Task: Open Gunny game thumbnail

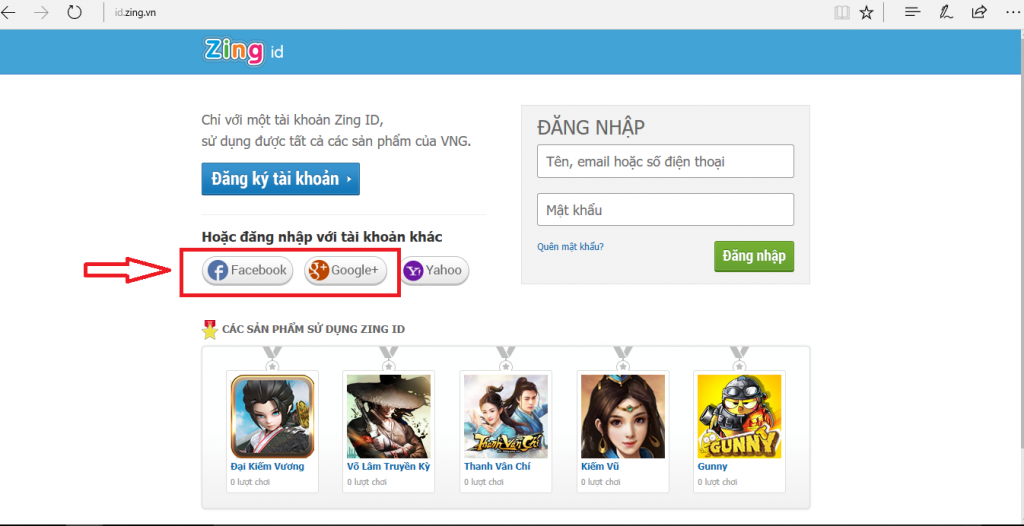Action: point(739,416)
